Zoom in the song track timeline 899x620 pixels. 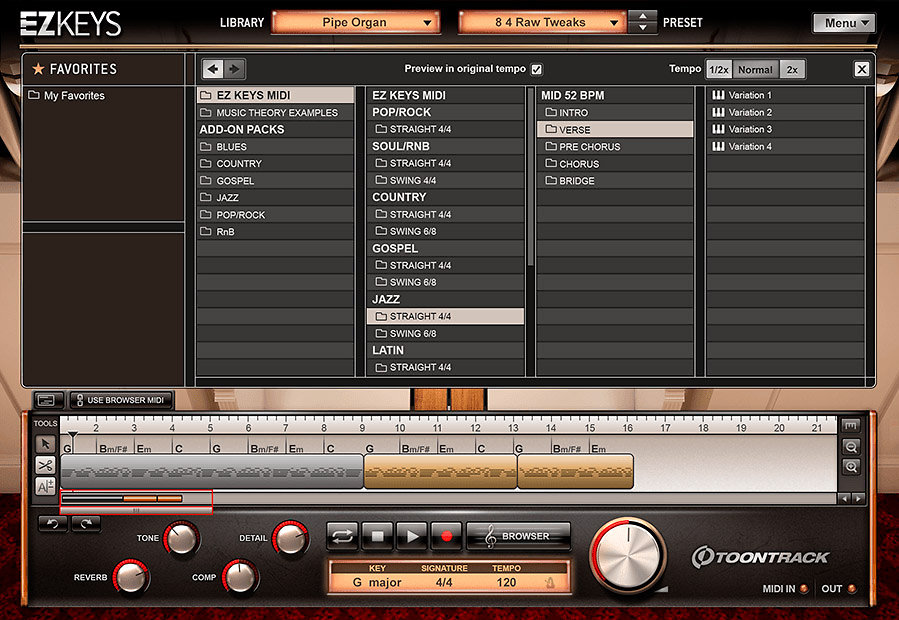click(x=851, y=467)
